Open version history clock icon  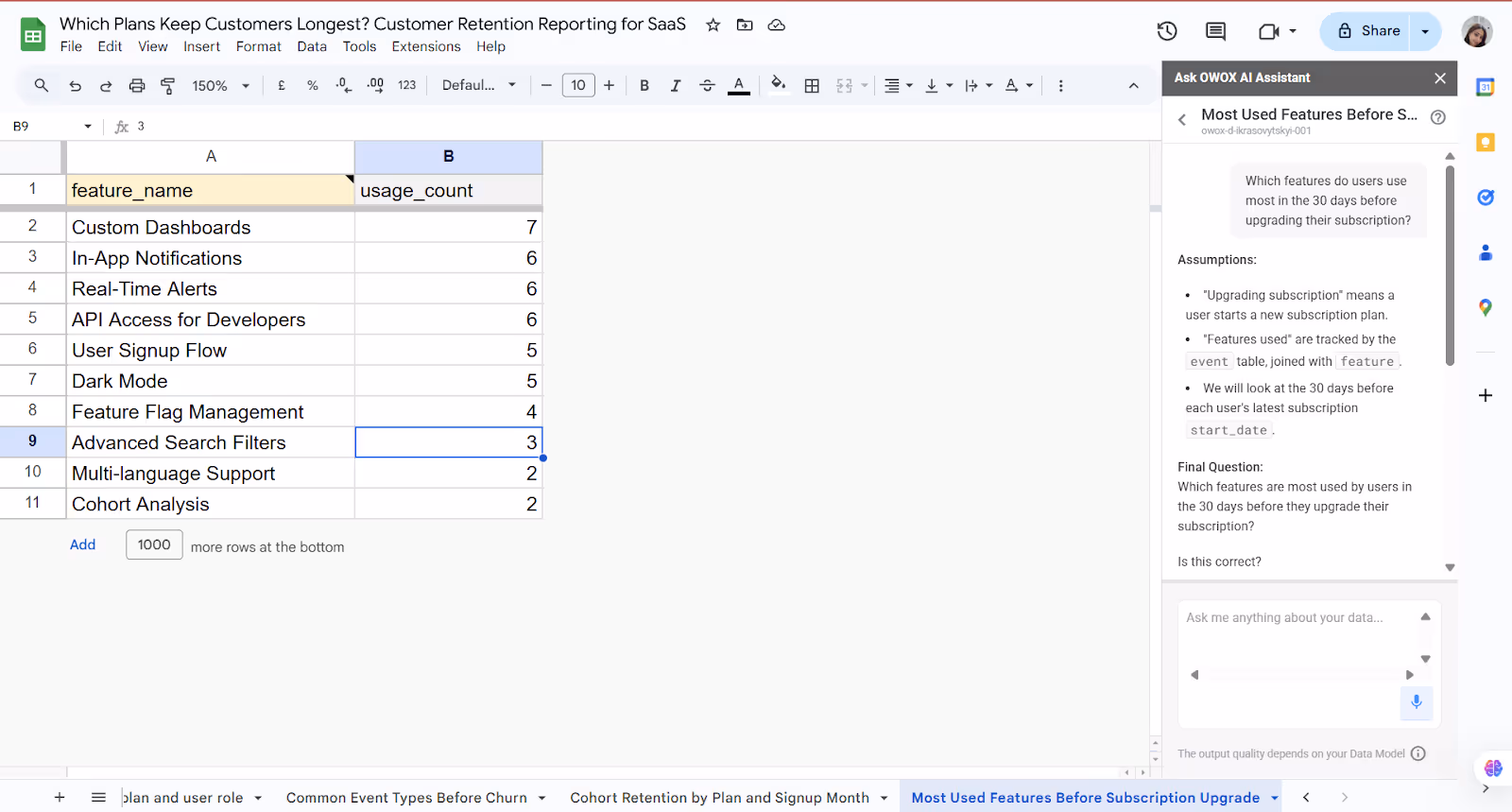(1167, 31)
